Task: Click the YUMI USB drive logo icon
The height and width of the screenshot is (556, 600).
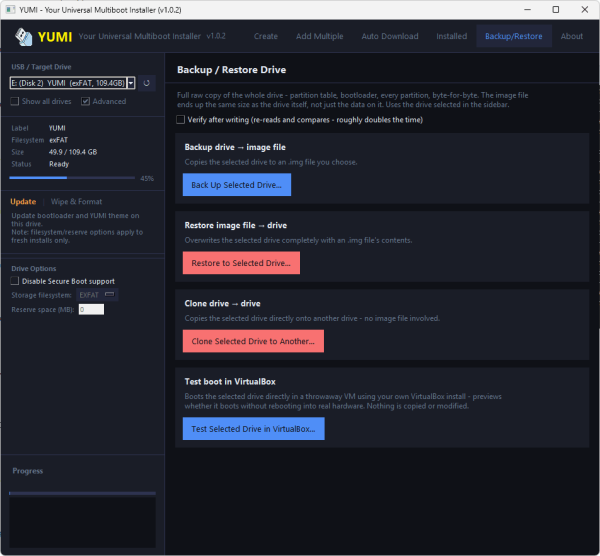Action: click(24, 37)
